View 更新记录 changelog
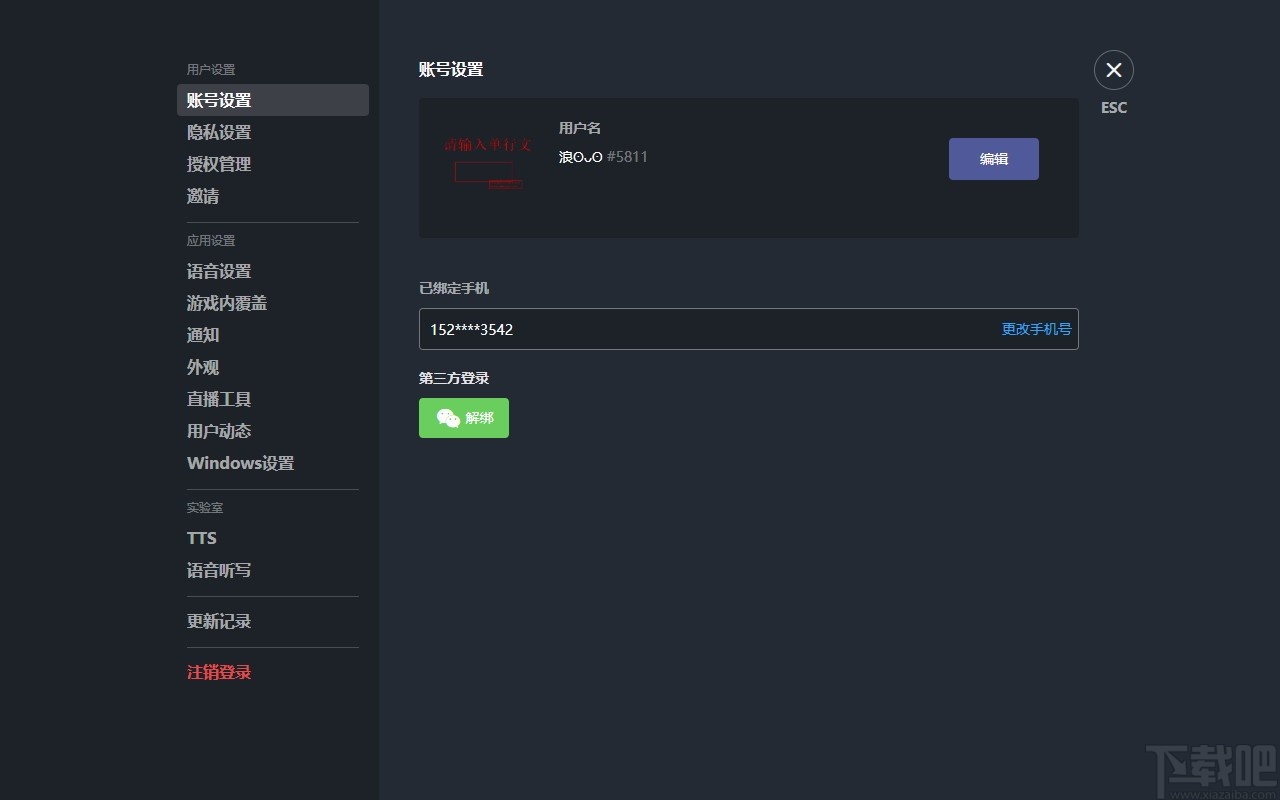The width and height of the screenshot is (1280, 800). click(x=273, y=621)
